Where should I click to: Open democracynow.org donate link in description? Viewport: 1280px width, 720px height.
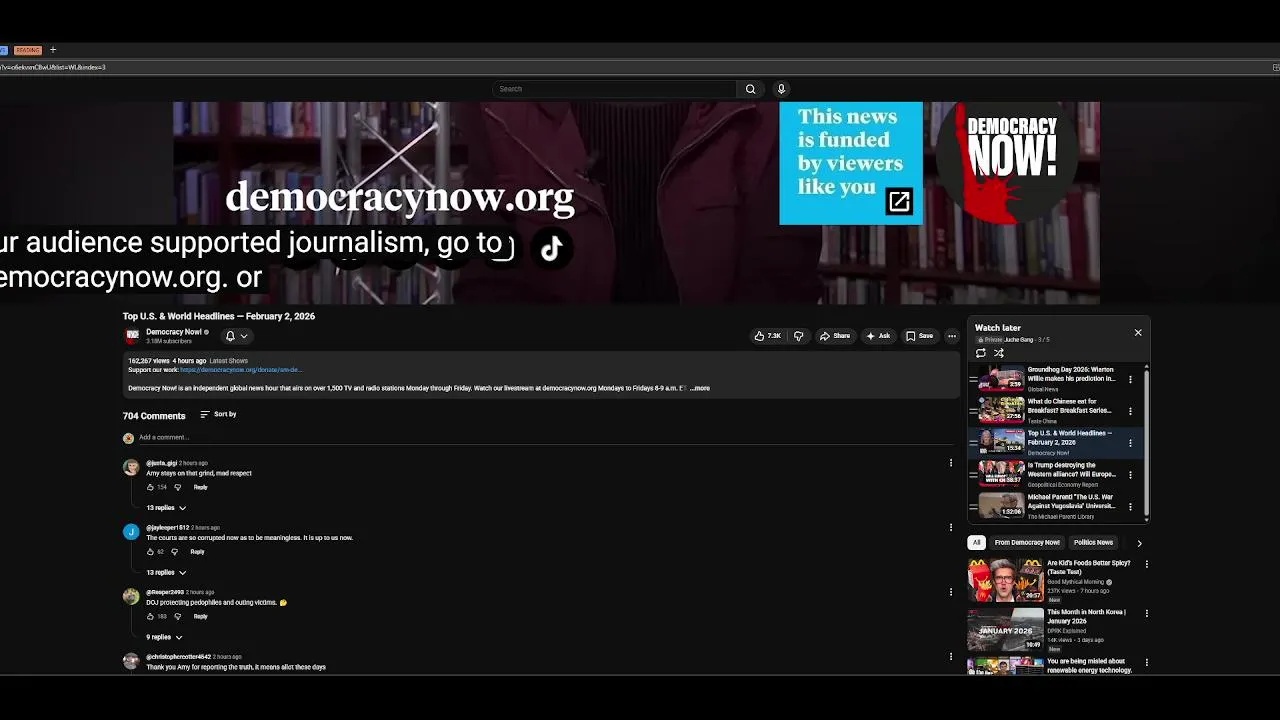[x=241, y=370]
